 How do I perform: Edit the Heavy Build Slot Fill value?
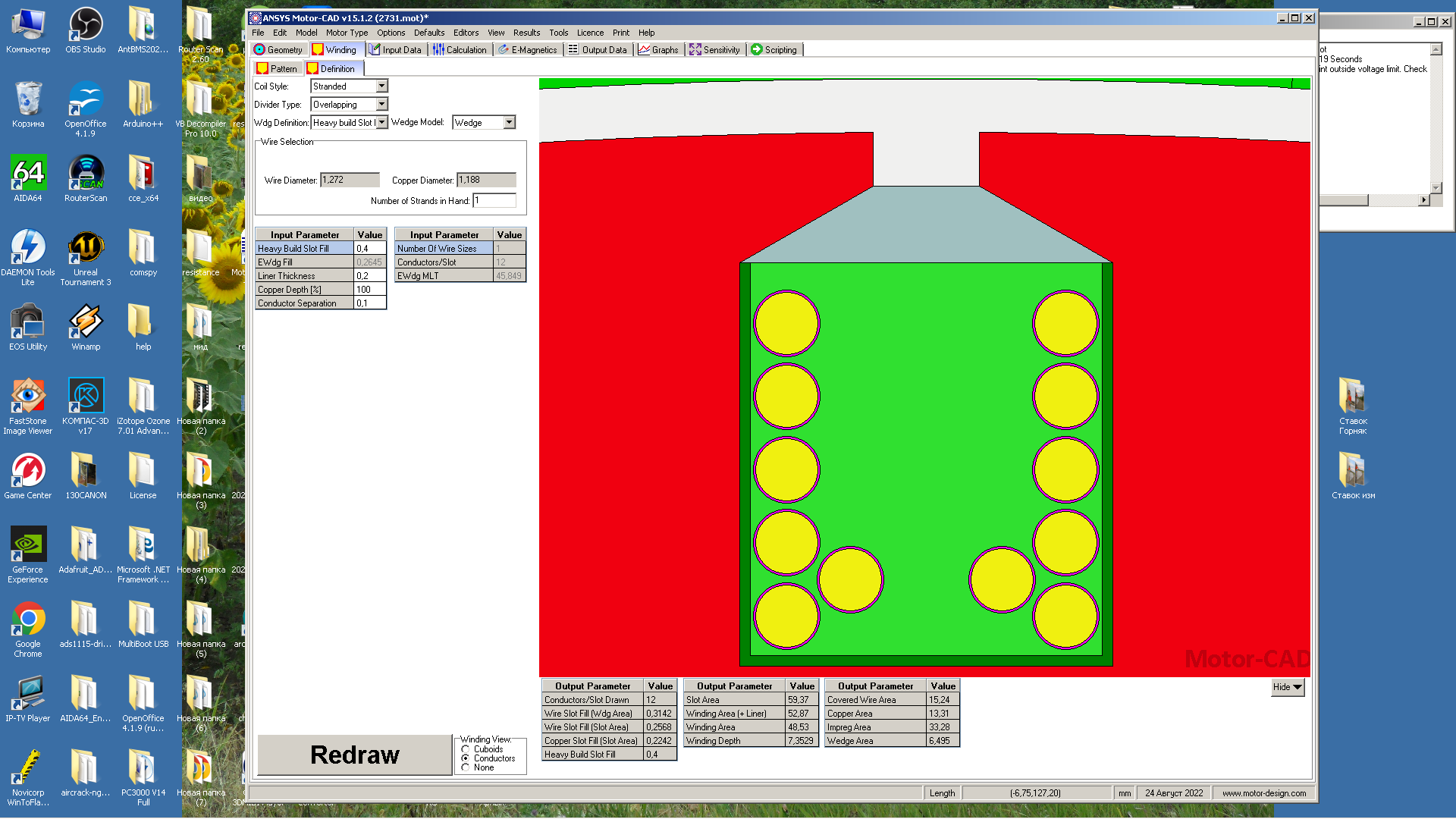[x=370, y=249]
